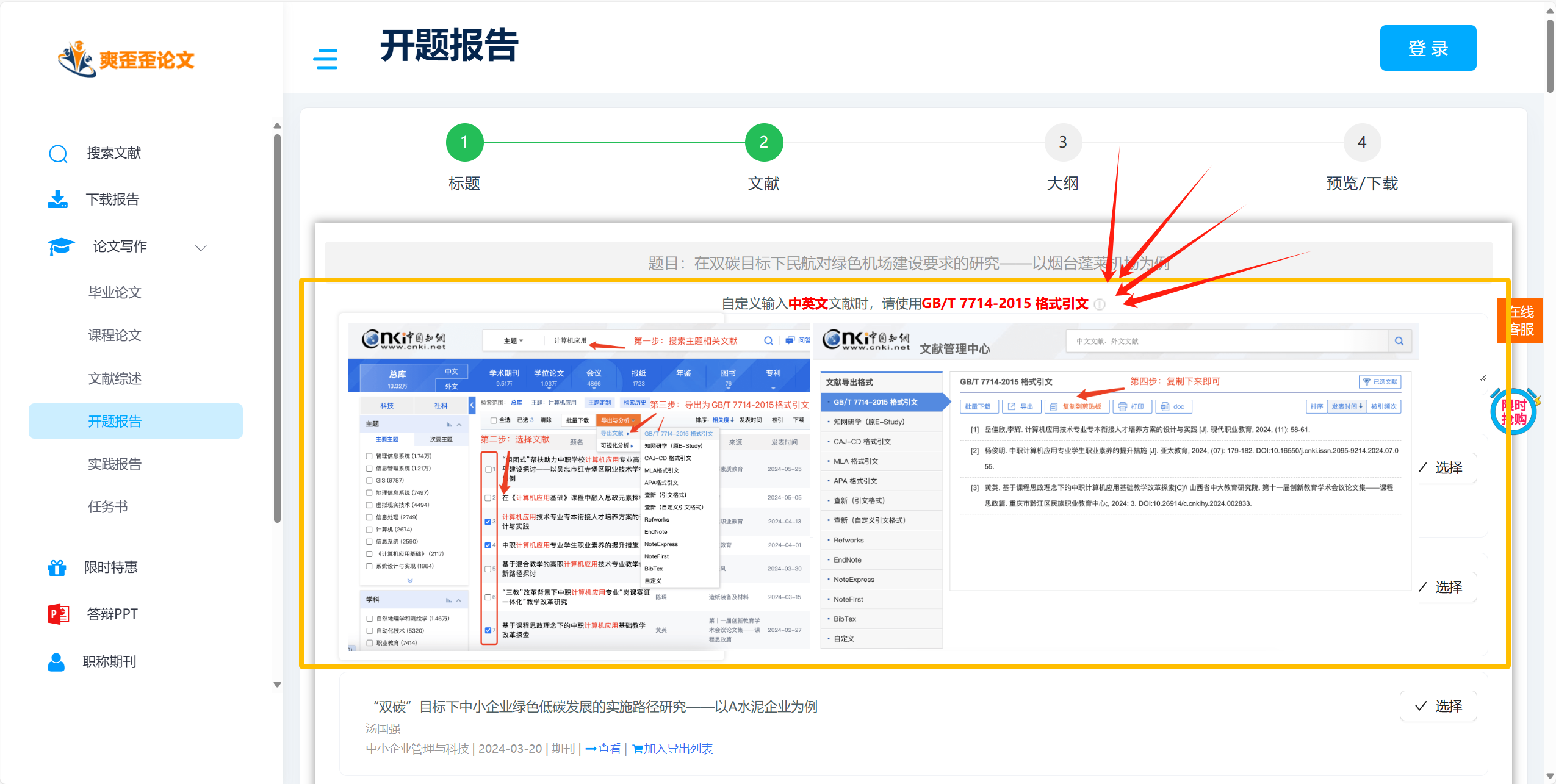Open 在线客服 orange floating badge

click(1521, 321)
